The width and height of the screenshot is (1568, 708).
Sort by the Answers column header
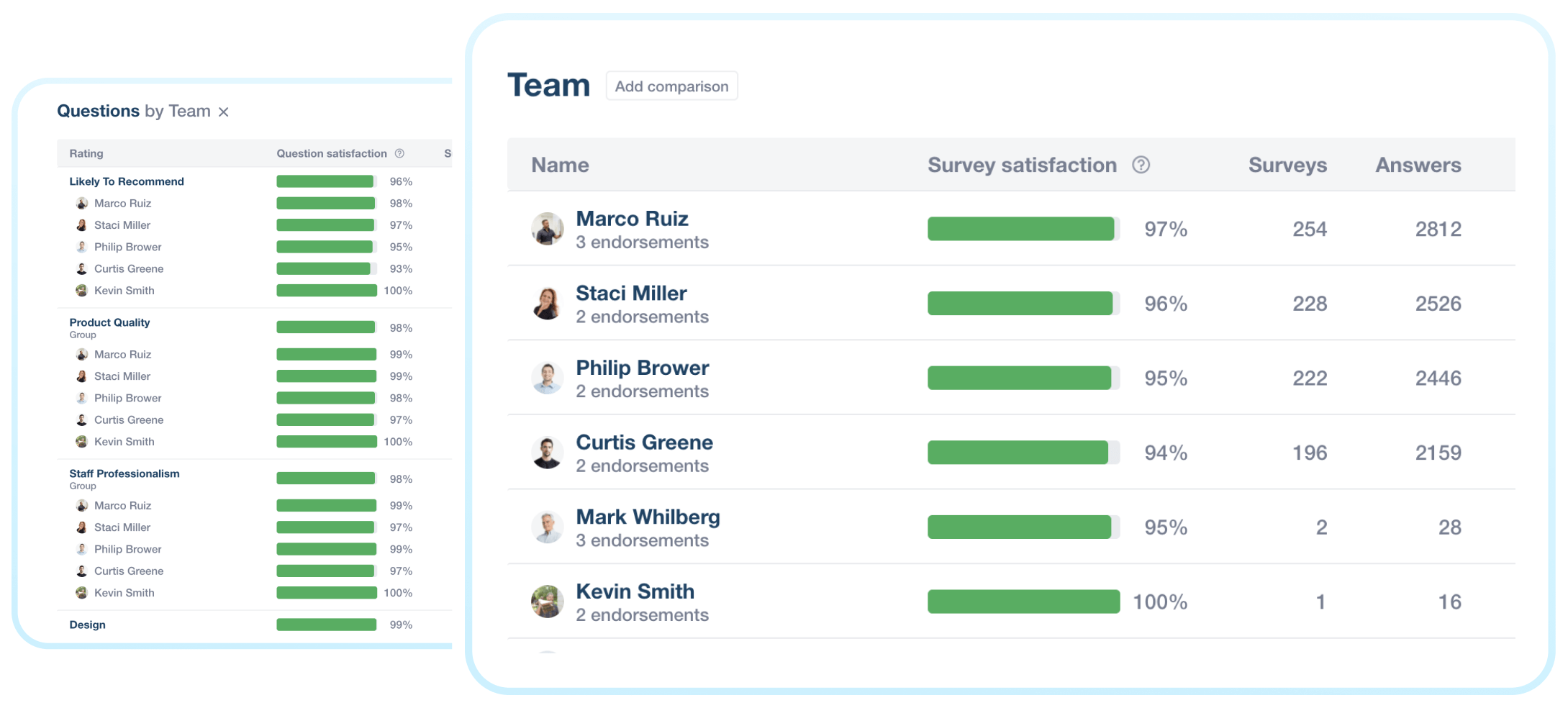1418,165
